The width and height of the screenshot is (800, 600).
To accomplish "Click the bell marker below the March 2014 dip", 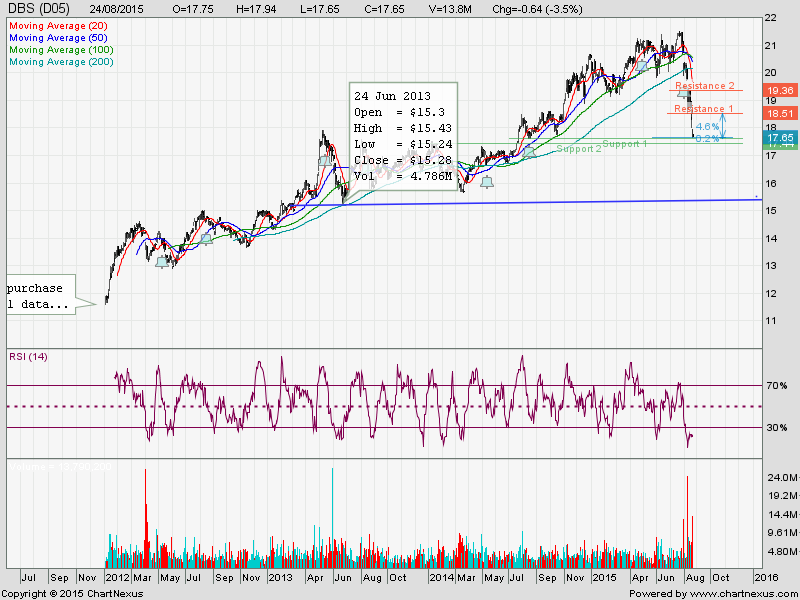I will (487, 182).
